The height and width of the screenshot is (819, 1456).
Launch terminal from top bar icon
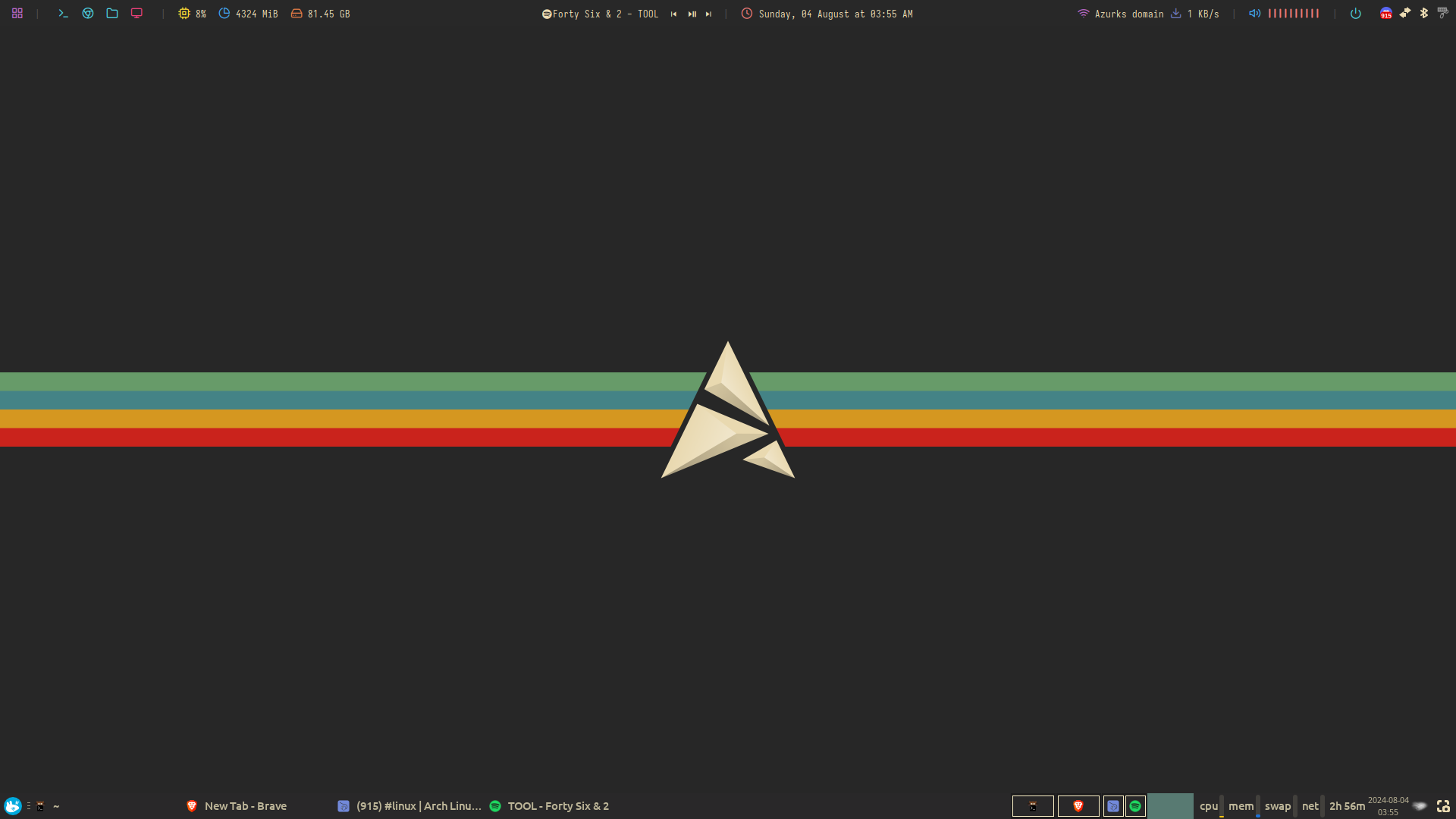coord(64,14)
